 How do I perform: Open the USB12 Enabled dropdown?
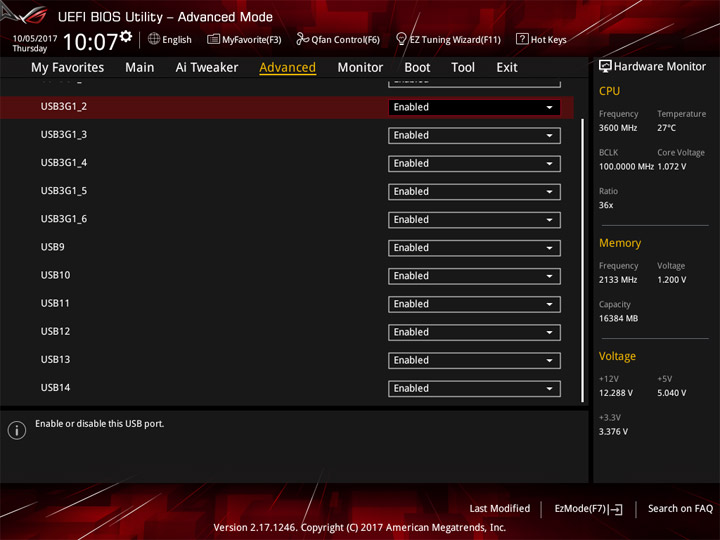pyautogui.click(x=474, y=332)
